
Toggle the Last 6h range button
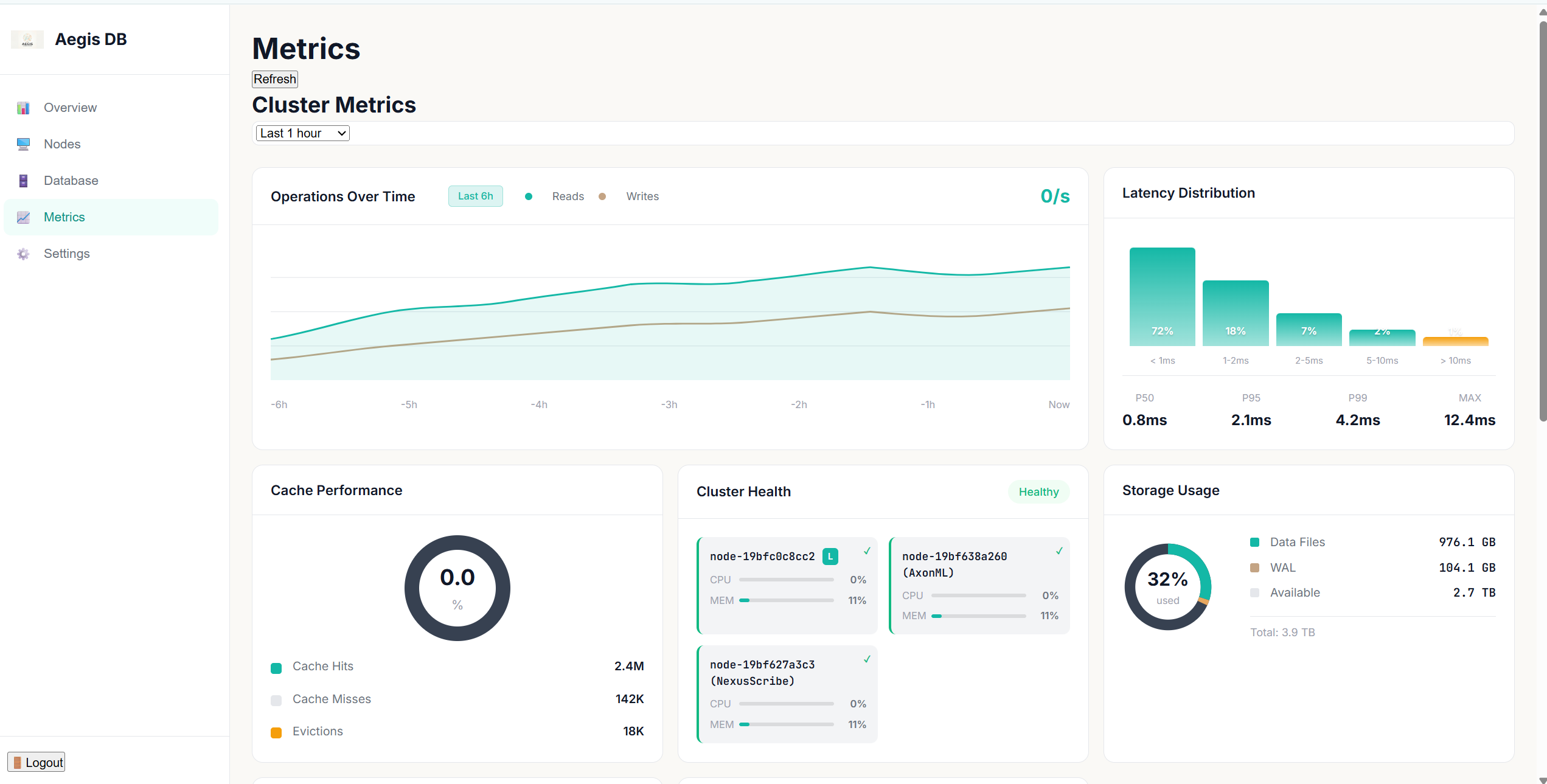(x=475, y=196)
